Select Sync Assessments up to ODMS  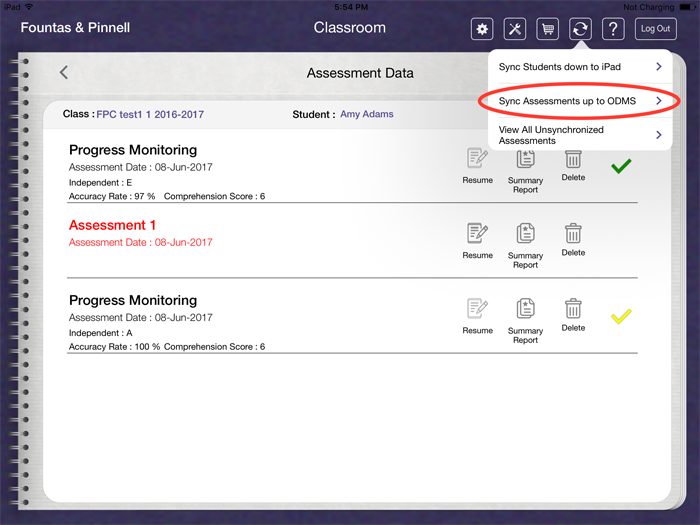(x=580, y=101)
